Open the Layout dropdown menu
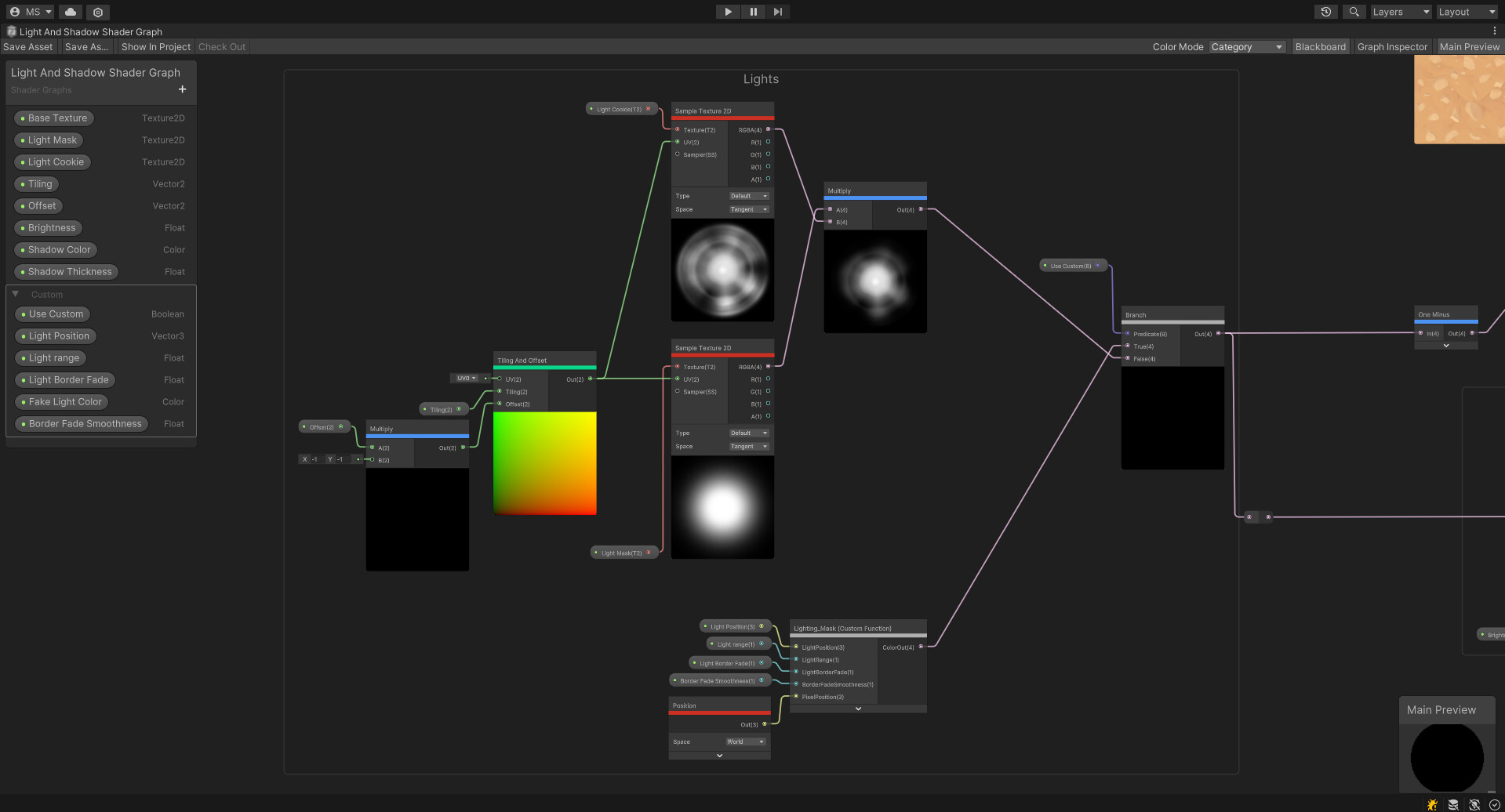The height and width of the screenshot is (812, 1505). click(1466, 12)
